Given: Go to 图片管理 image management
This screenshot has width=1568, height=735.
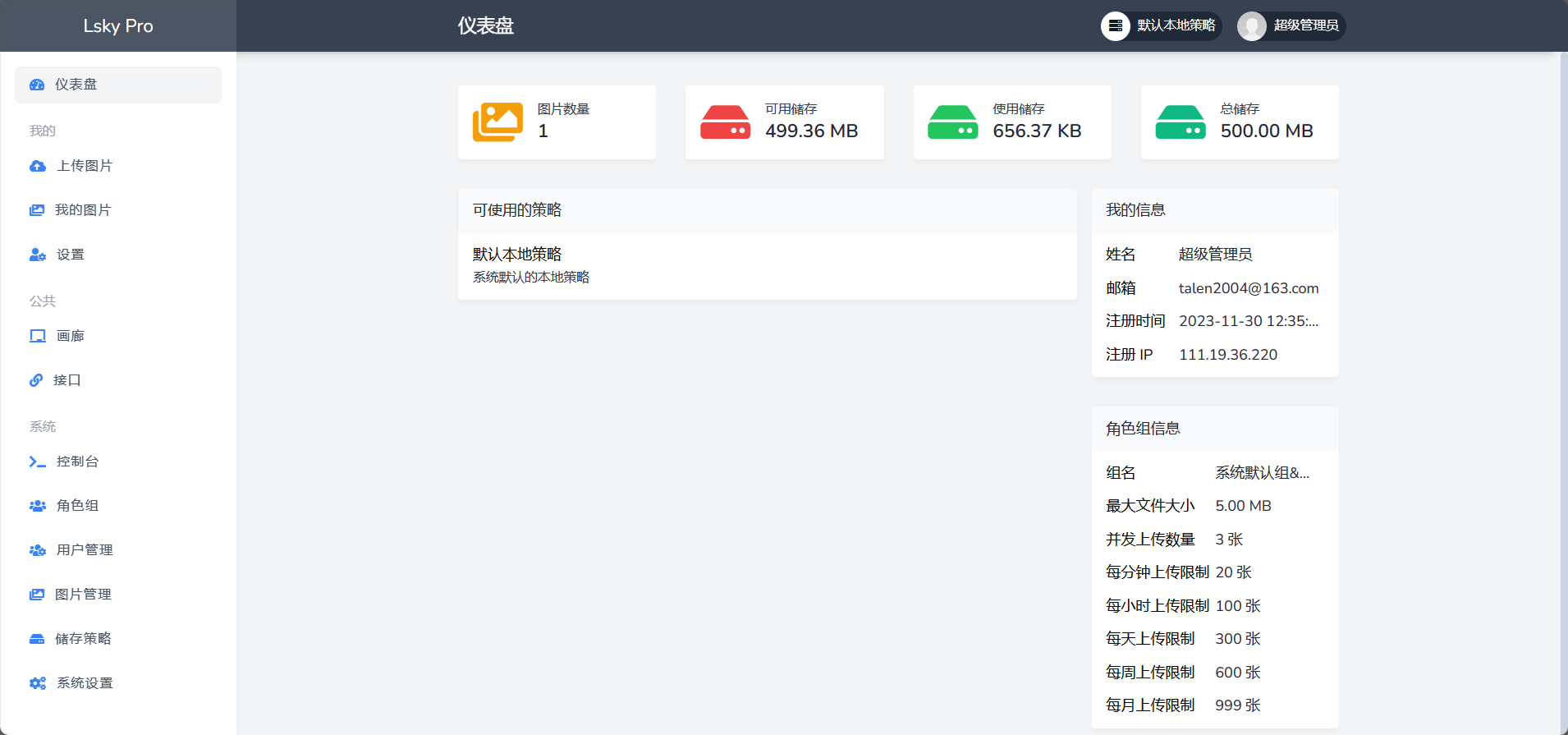Looking at the screenshot, I should (83, 595).
